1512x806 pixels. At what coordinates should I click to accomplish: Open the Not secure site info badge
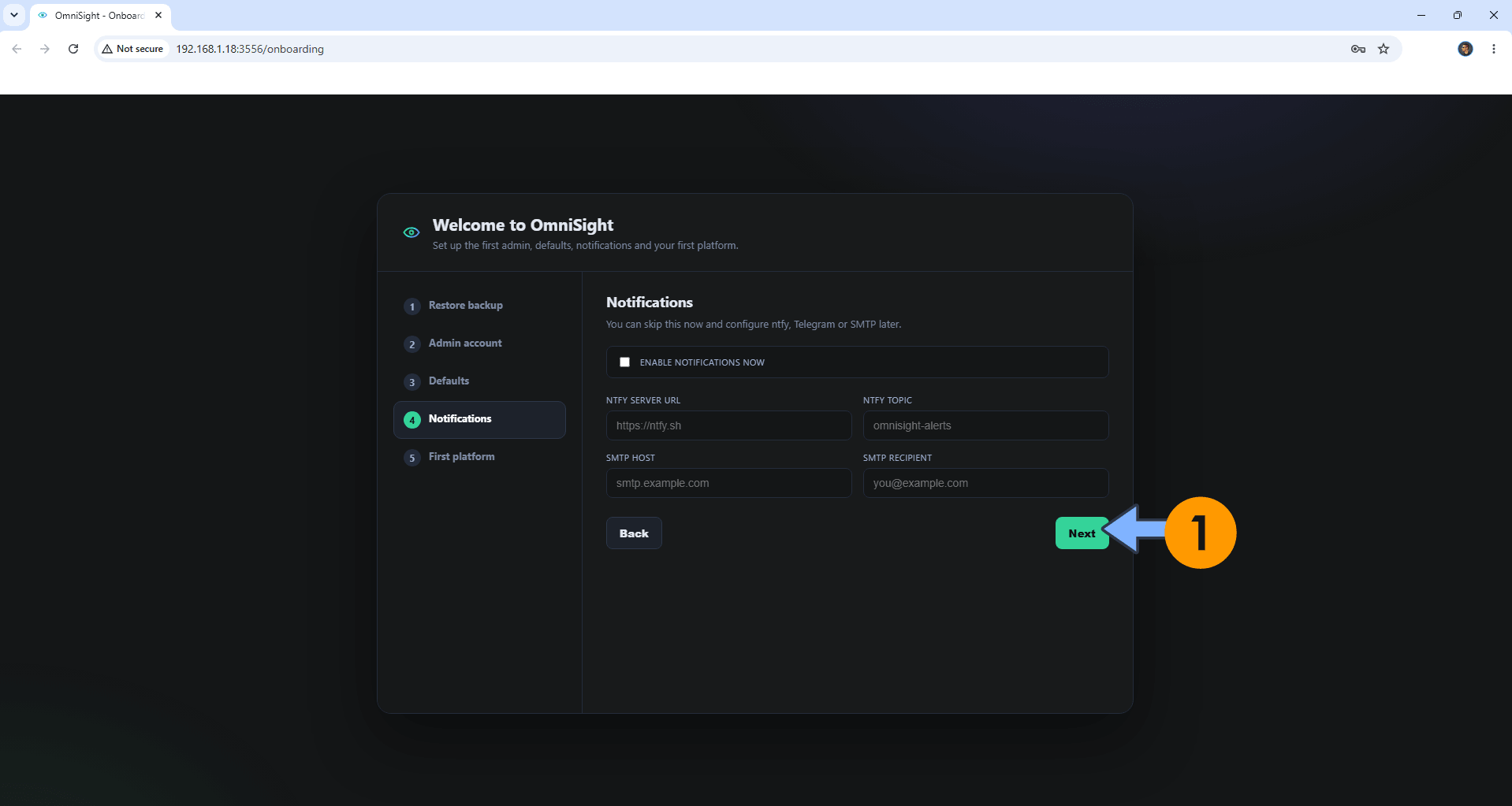tap(133, 49)
